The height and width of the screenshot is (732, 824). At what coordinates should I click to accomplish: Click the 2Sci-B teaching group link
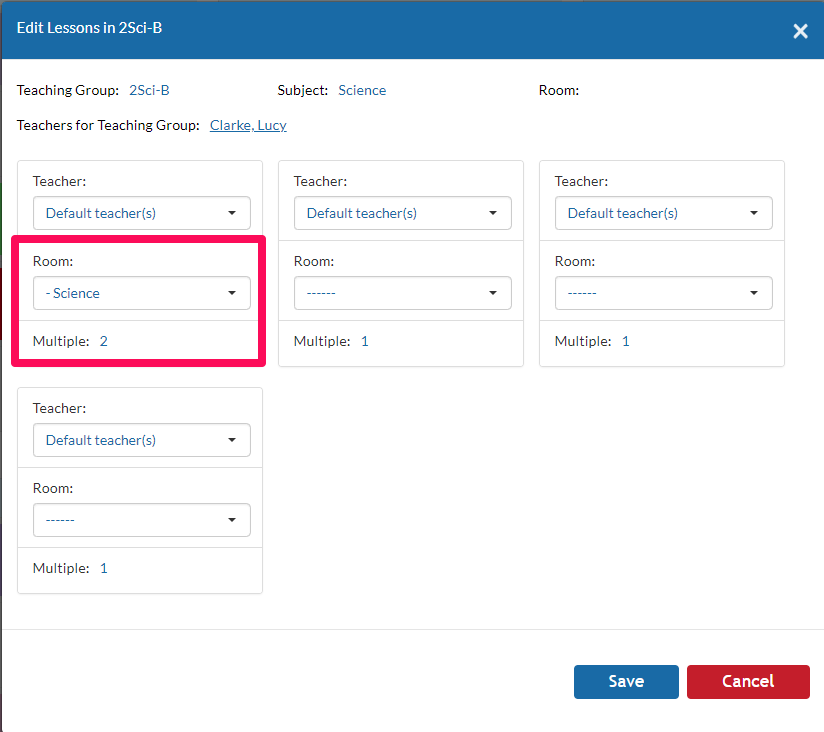(149, 90)
